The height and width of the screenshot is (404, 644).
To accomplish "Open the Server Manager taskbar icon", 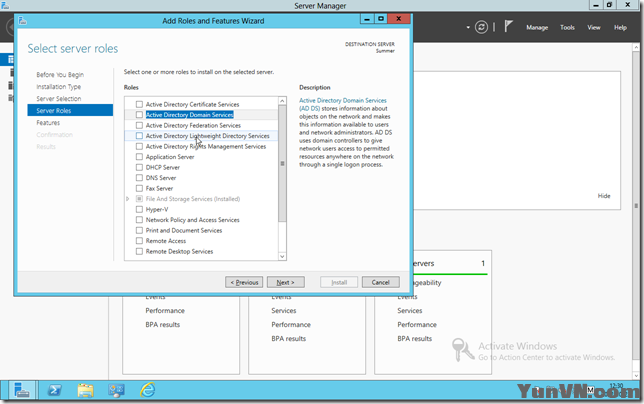I will (21, 390).
